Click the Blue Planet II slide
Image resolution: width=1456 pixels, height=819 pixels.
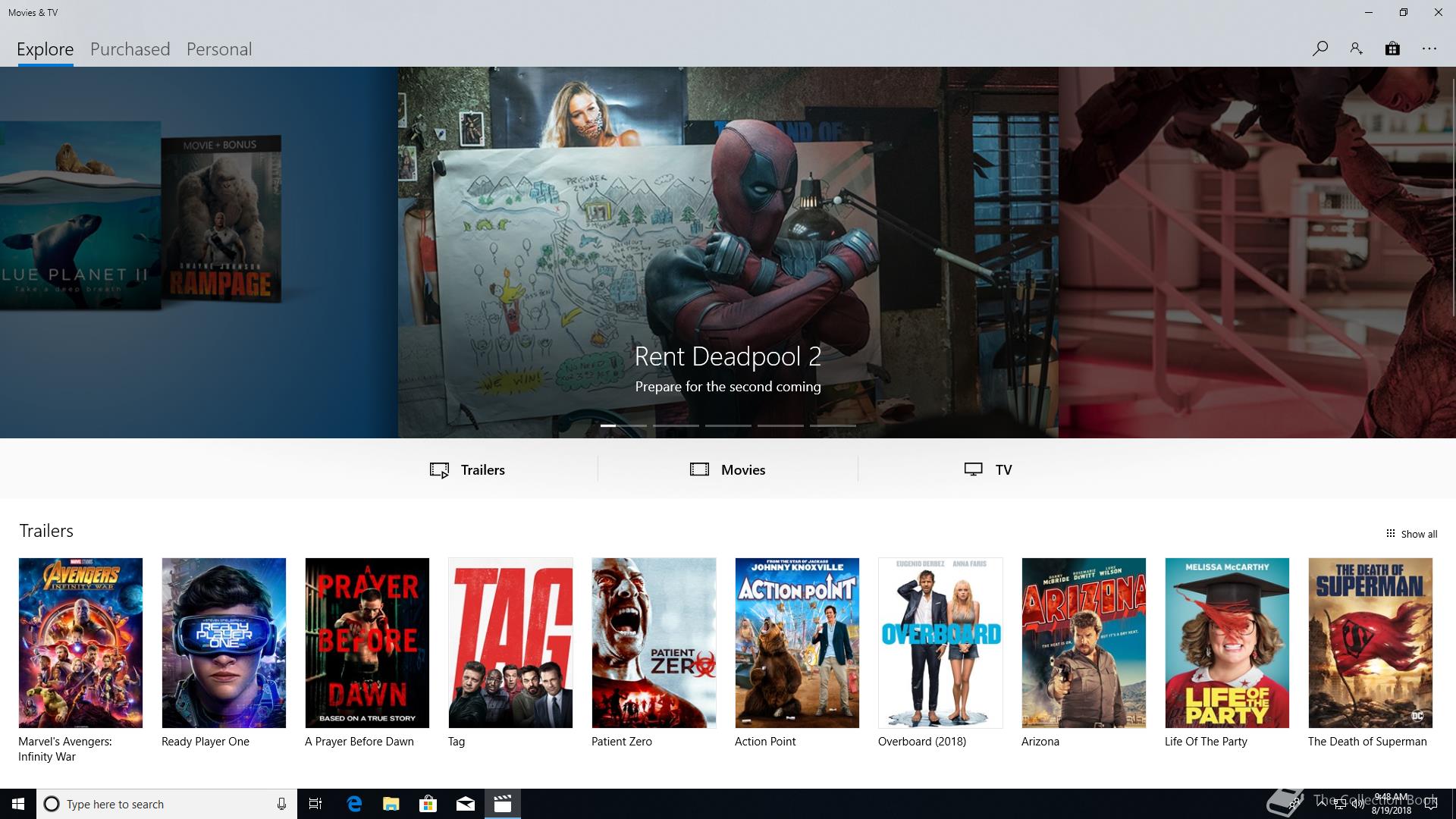pyautogui.click(x=80, y=215)
